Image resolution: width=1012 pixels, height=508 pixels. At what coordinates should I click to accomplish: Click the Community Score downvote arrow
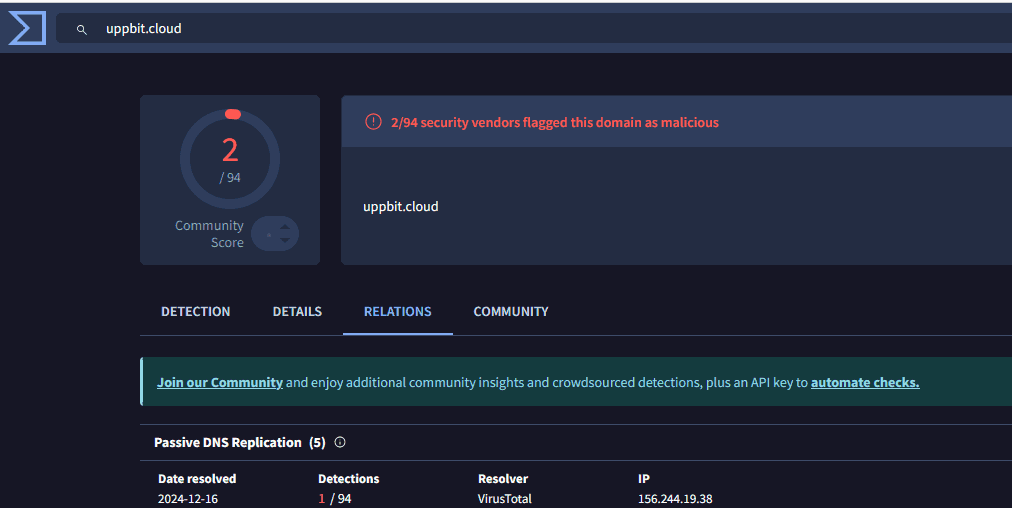tap(285, 240)
